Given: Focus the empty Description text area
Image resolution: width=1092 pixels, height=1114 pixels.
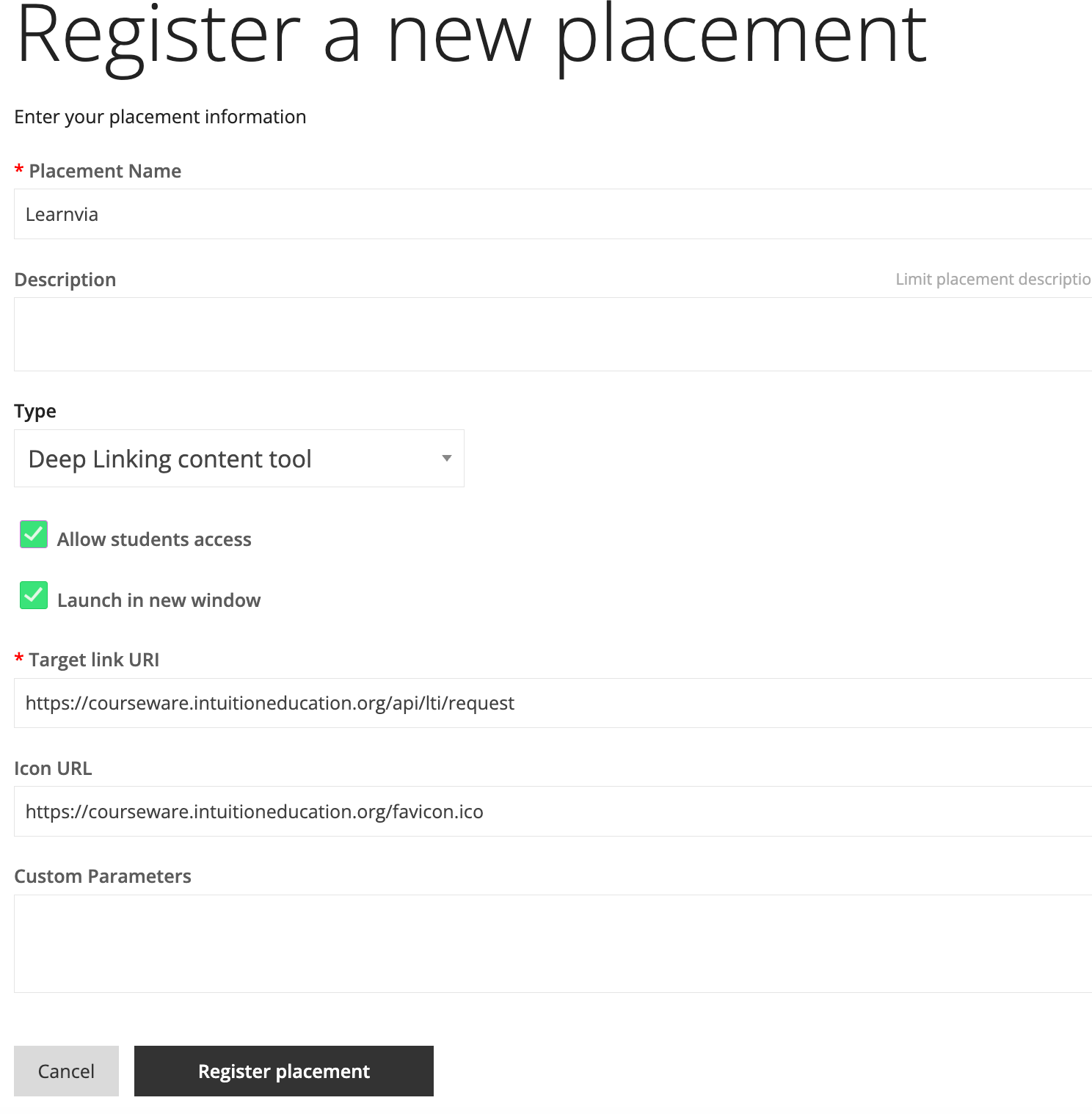Looking at the screenshot, I should coord(553,334).
